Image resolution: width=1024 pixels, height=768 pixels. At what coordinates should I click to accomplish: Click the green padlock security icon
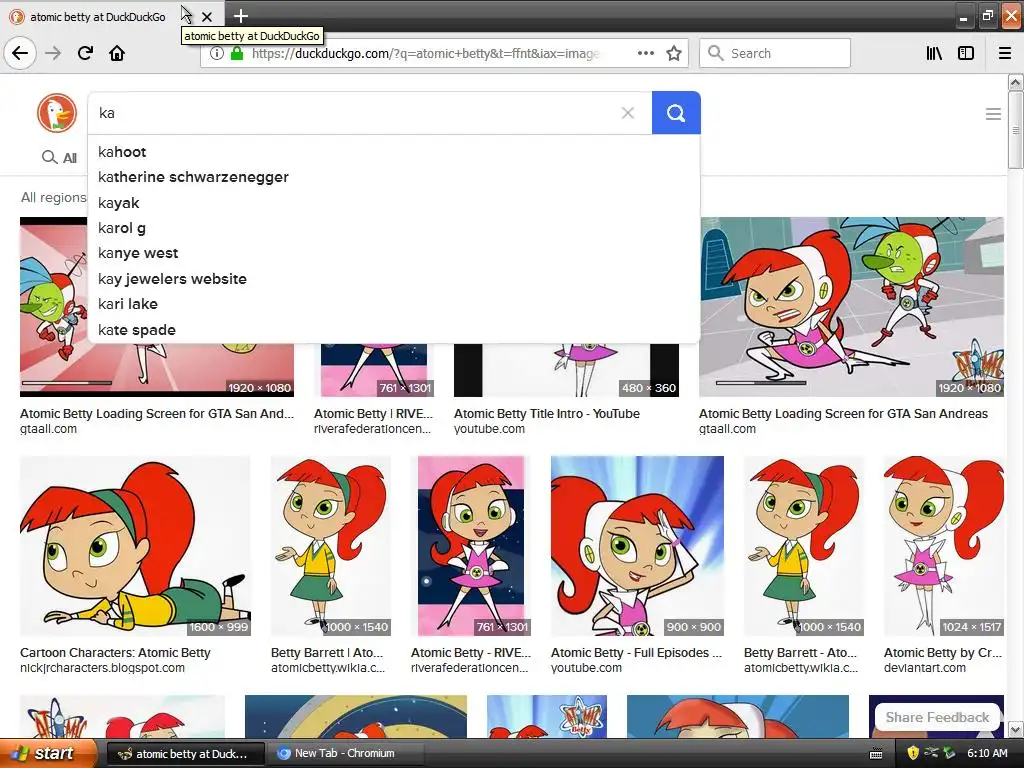coord(237,53)
